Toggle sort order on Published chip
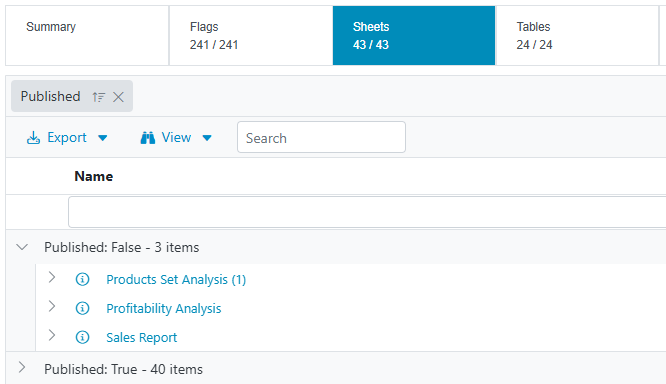The height and width of the screenshot is (384, 666). [x=99, y=97]
